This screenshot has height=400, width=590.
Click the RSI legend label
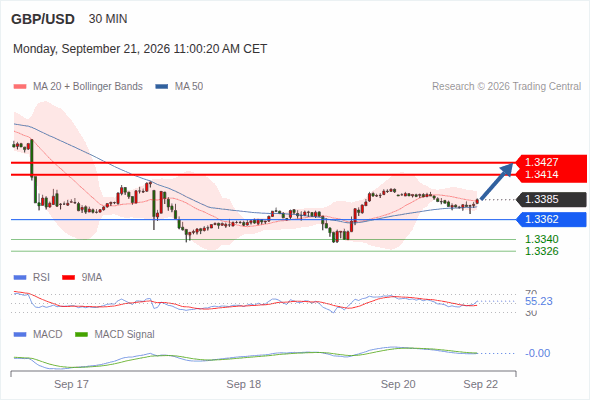pos(41,278)
